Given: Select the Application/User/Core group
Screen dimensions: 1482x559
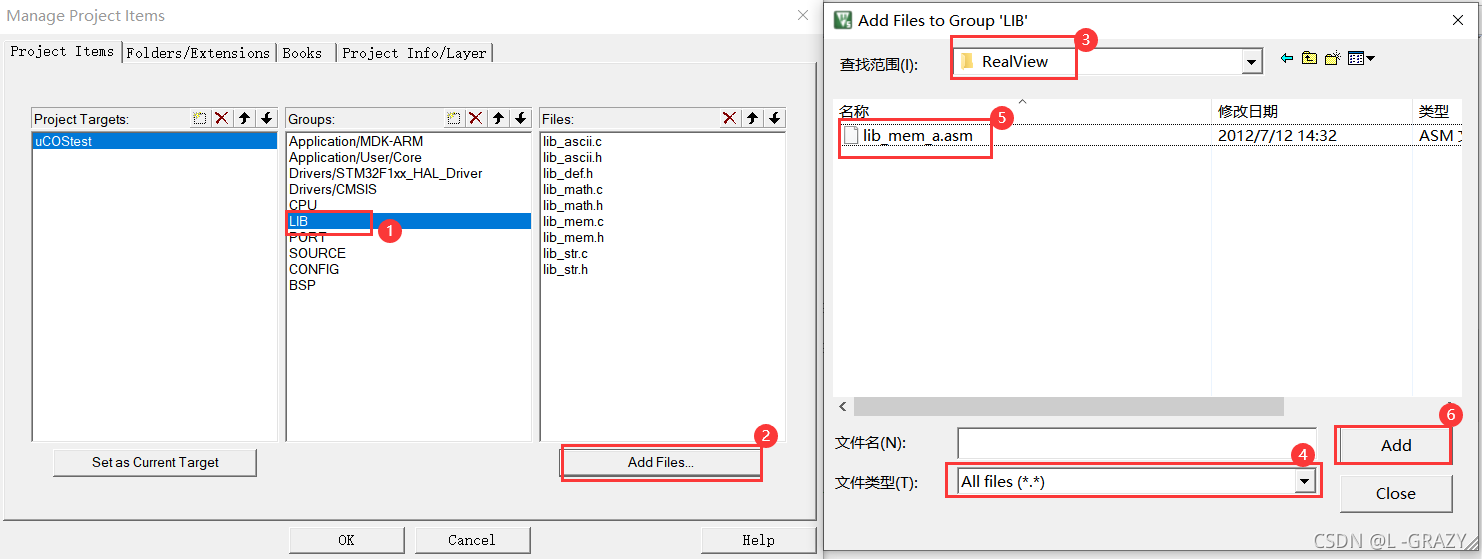Looking at the screenshot, I should (x=408, y=157).
